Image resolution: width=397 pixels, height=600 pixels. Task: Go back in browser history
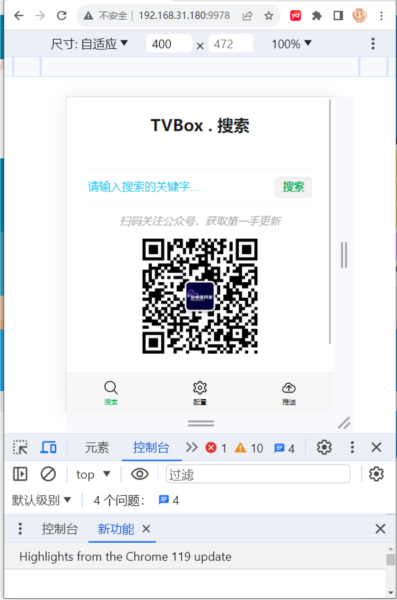click(x=19, y=16)
